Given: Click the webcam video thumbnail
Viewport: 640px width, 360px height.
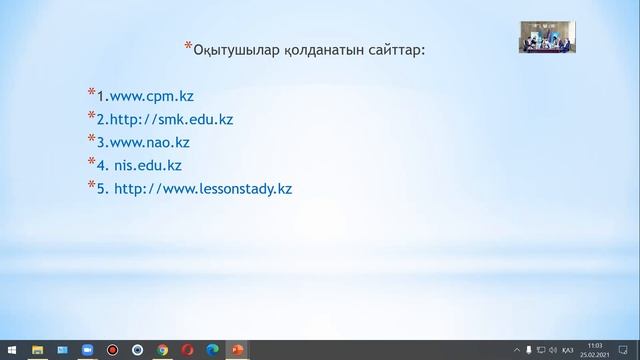Looking at the screenshot, I should [x=547, y=37].
